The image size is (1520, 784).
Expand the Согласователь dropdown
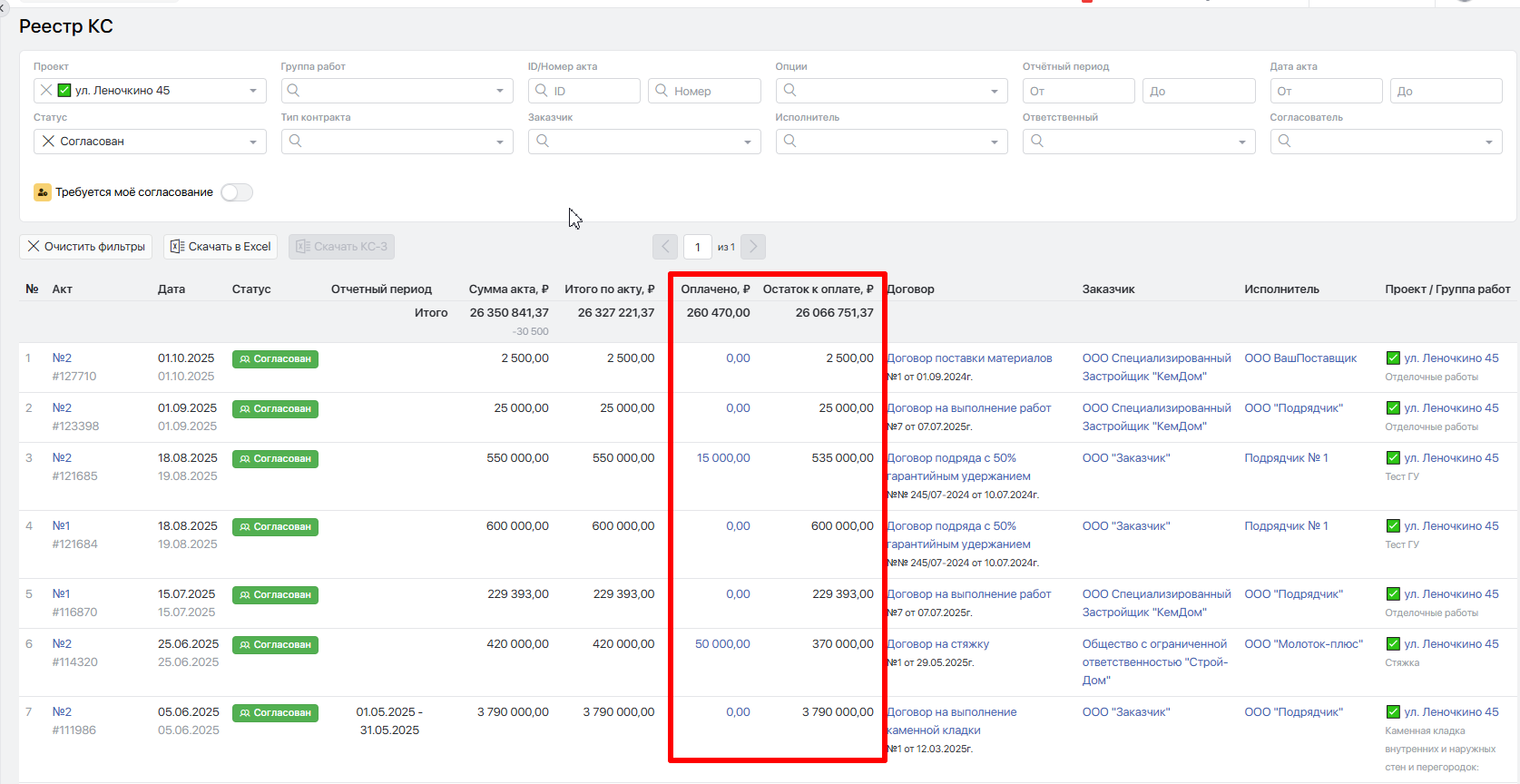(1488, 142)
